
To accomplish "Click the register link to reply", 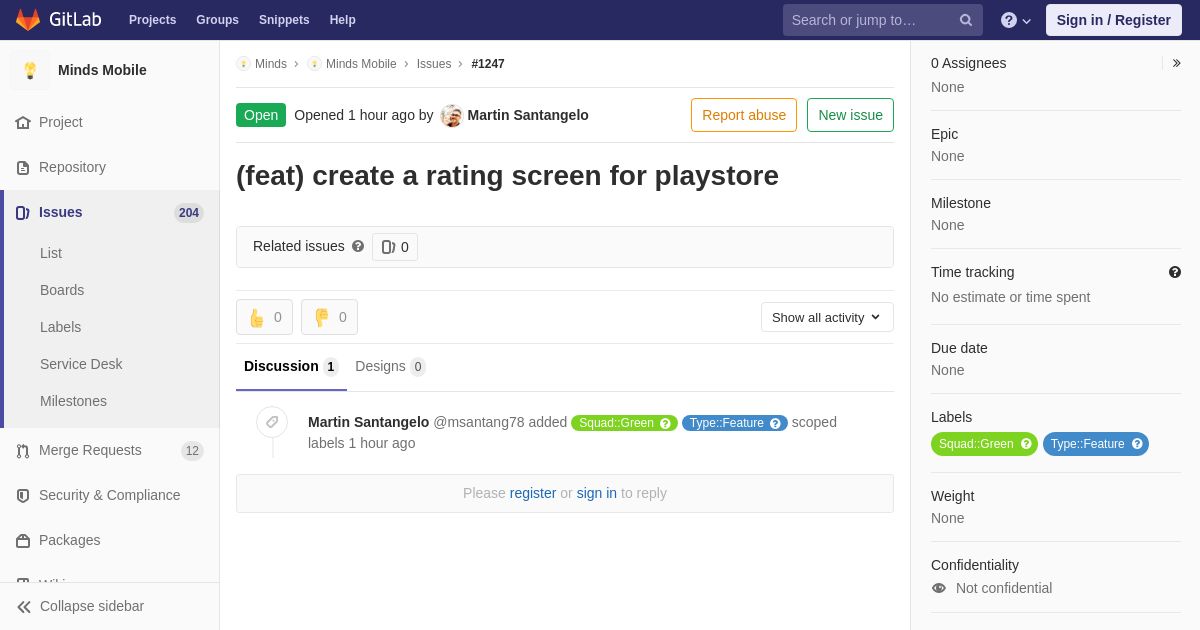I will [533, 493].
